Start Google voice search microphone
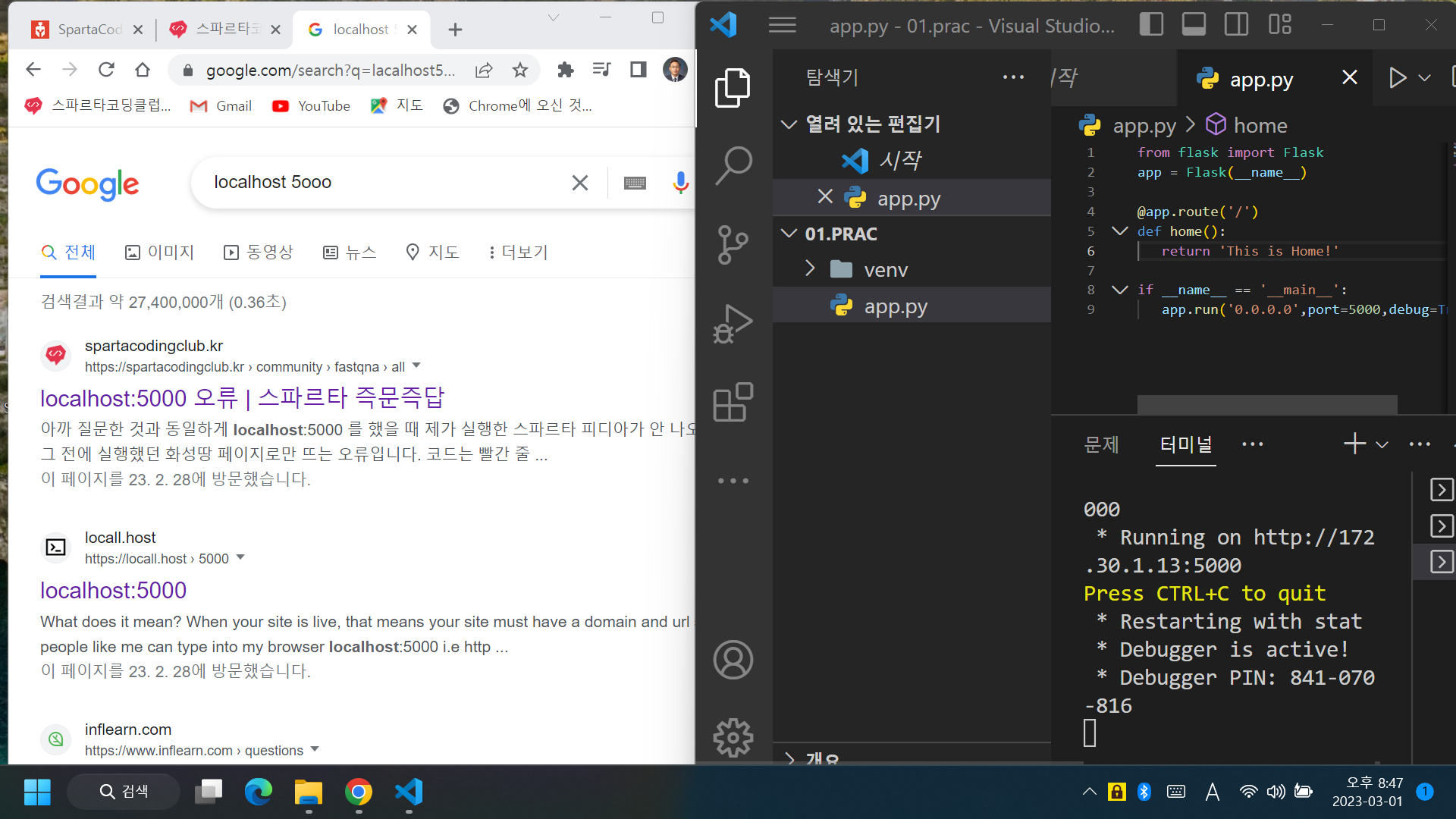Viewport: 1456px width, 819px height. (x=680, y=183)
